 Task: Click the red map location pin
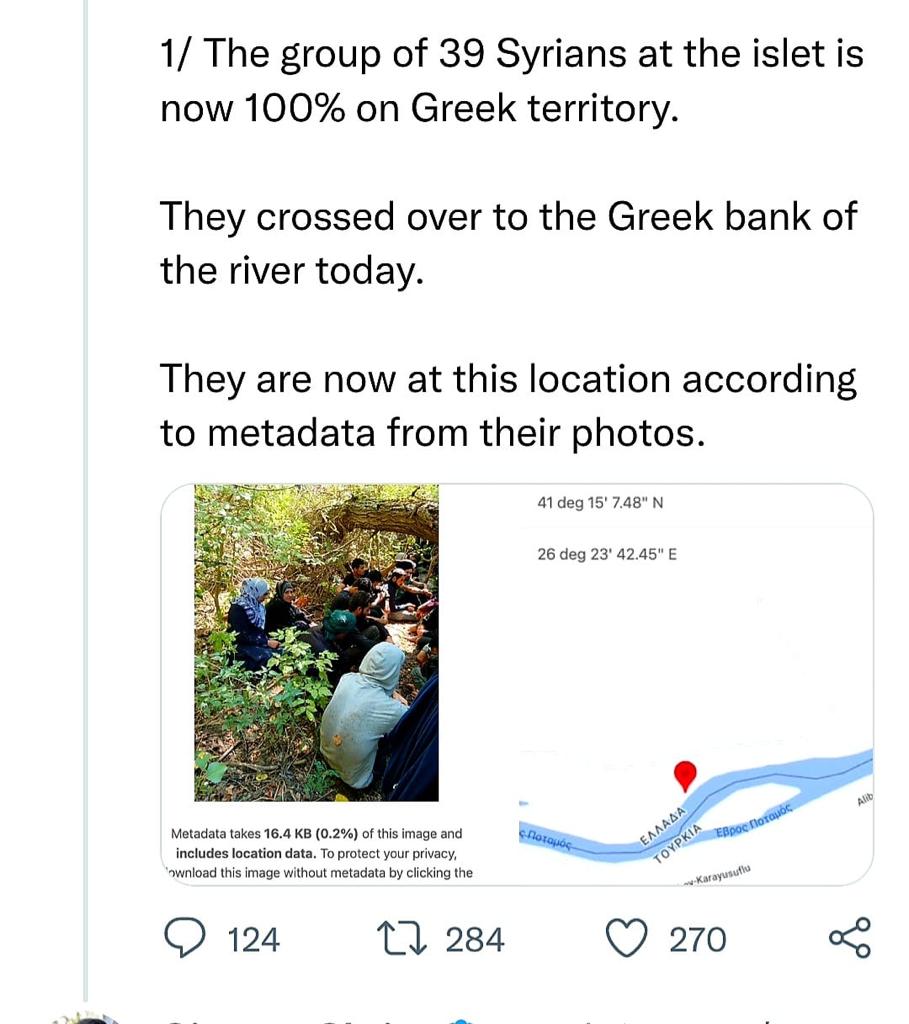pyautogui.click(x=685, y=775)
